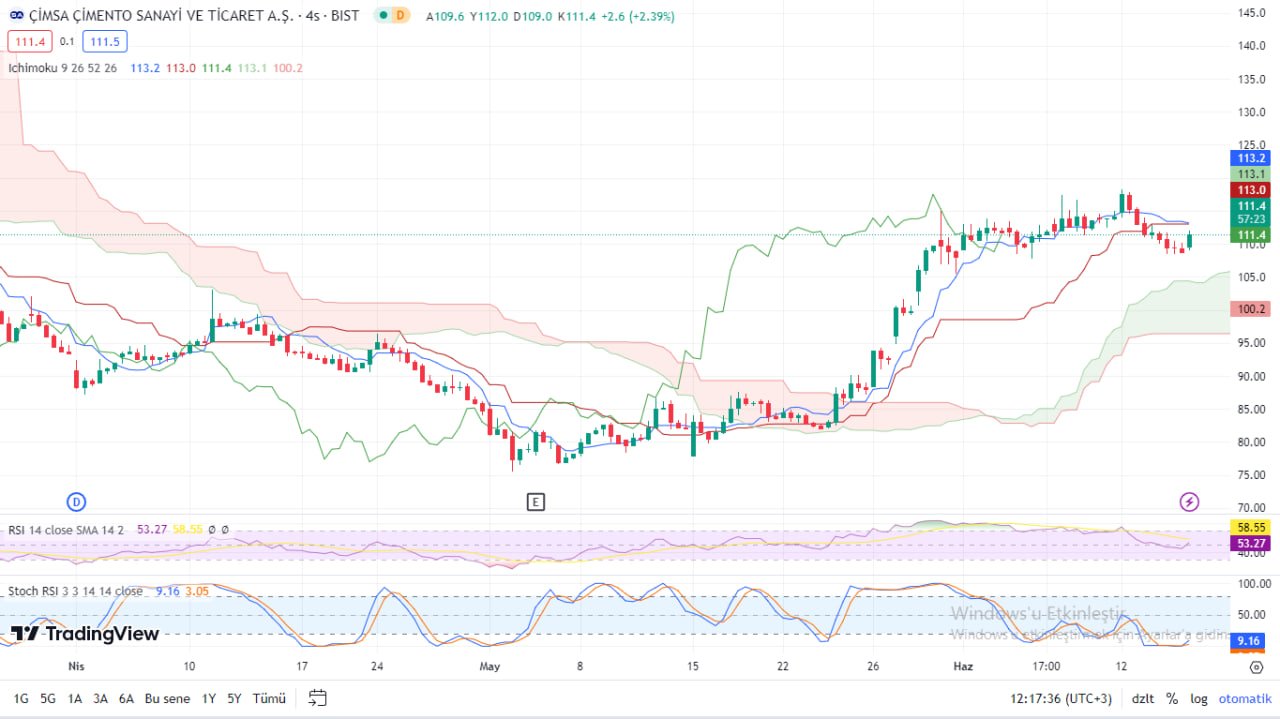Open chart settings gear icon
The image size is (1280, 719).
(1256, 666)
